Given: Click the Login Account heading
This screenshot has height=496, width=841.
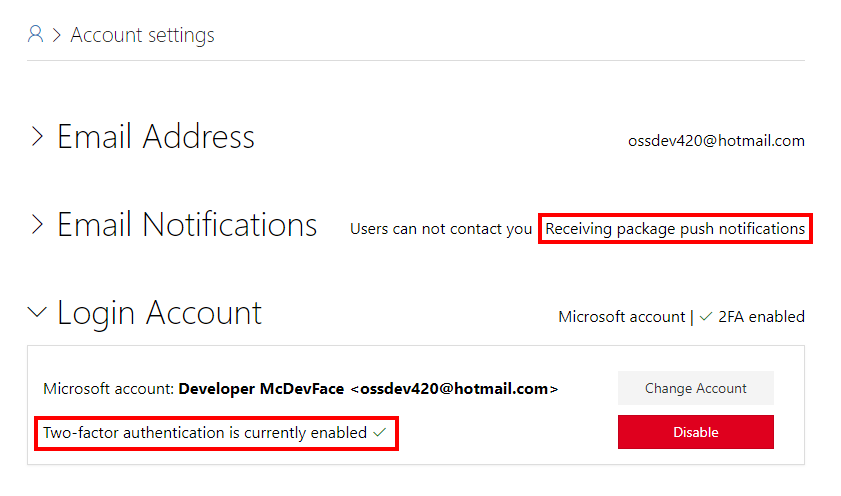Looking at the screenshot, I should [159, 312].
